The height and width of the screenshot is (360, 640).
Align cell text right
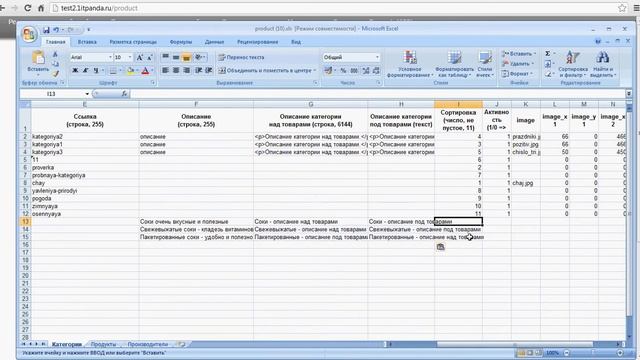[187, 71]
